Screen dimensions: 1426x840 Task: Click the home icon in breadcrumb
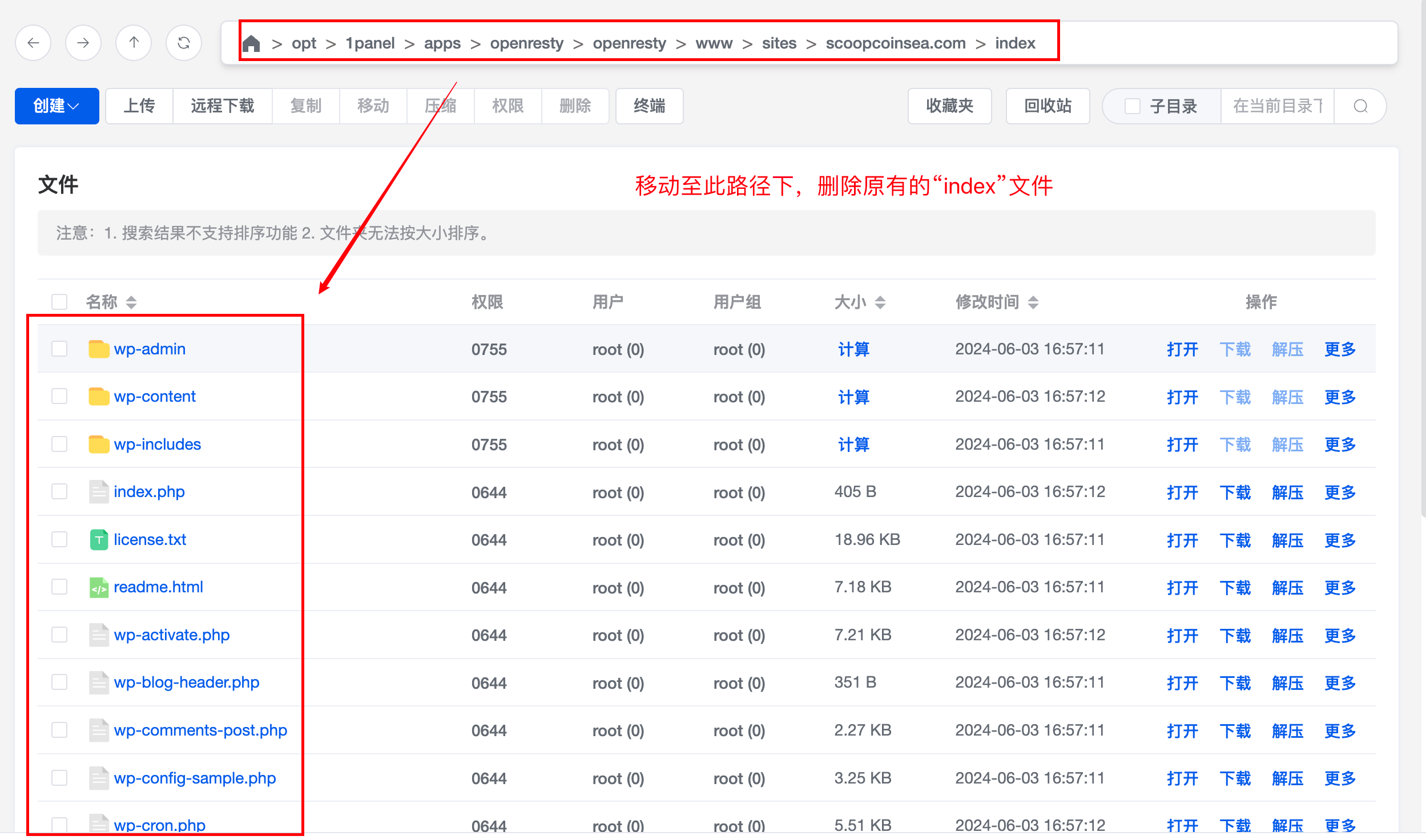[251, 43]
